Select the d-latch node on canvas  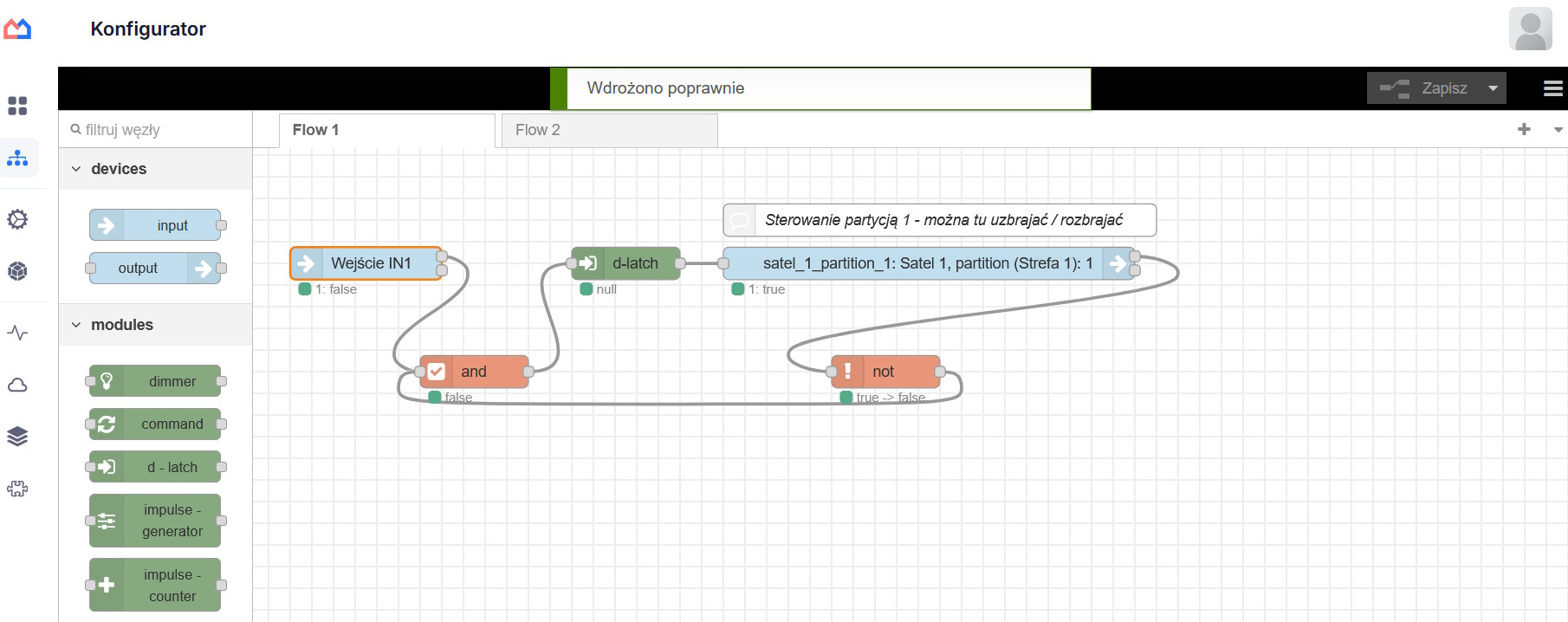coord(626,263)
